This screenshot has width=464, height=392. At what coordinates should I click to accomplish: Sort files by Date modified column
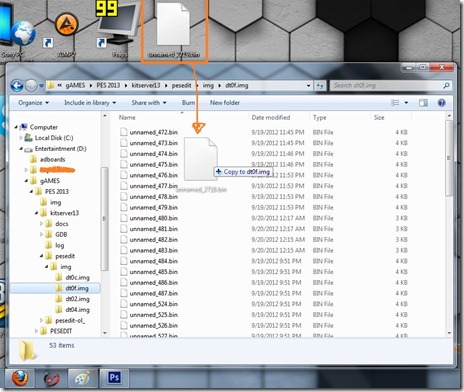pyautogui.click(x=271, y=117)
